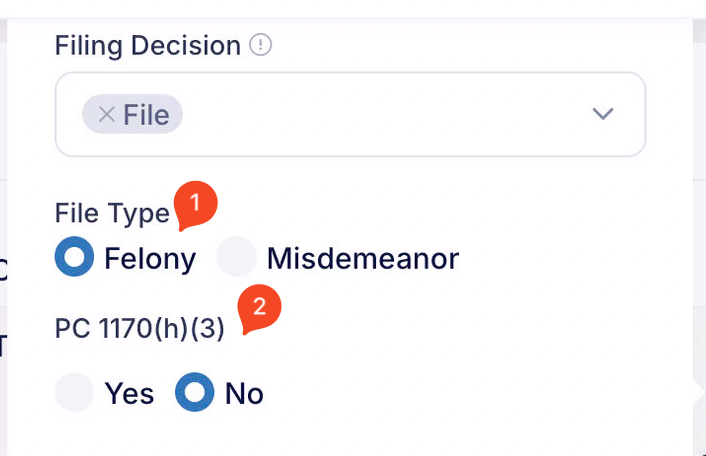The height and width of the screenshot is (456, 706).
Task: Click the info icon beside Filing Decision
Action: click(261, 45)
